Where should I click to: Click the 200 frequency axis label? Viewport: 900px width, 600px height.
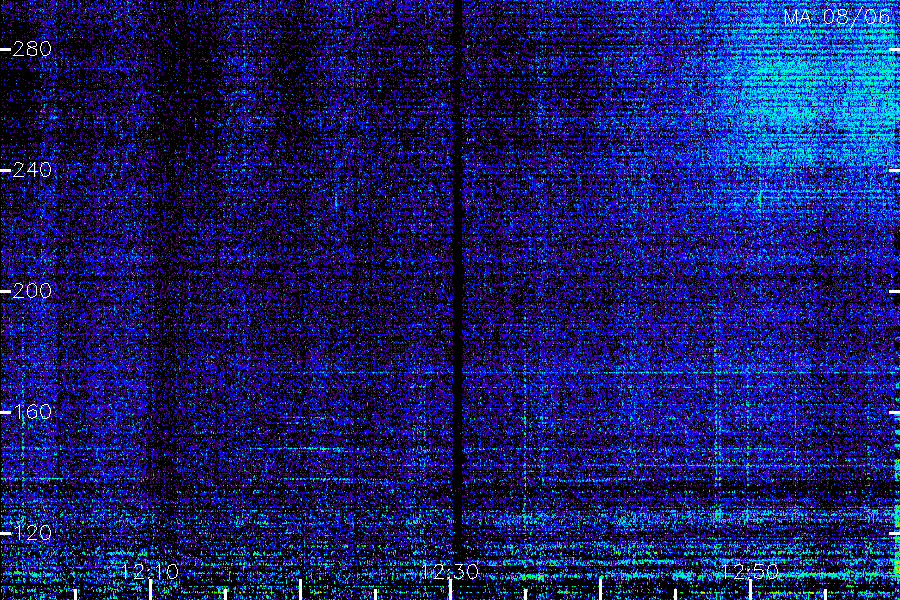[x=32, y=291]
